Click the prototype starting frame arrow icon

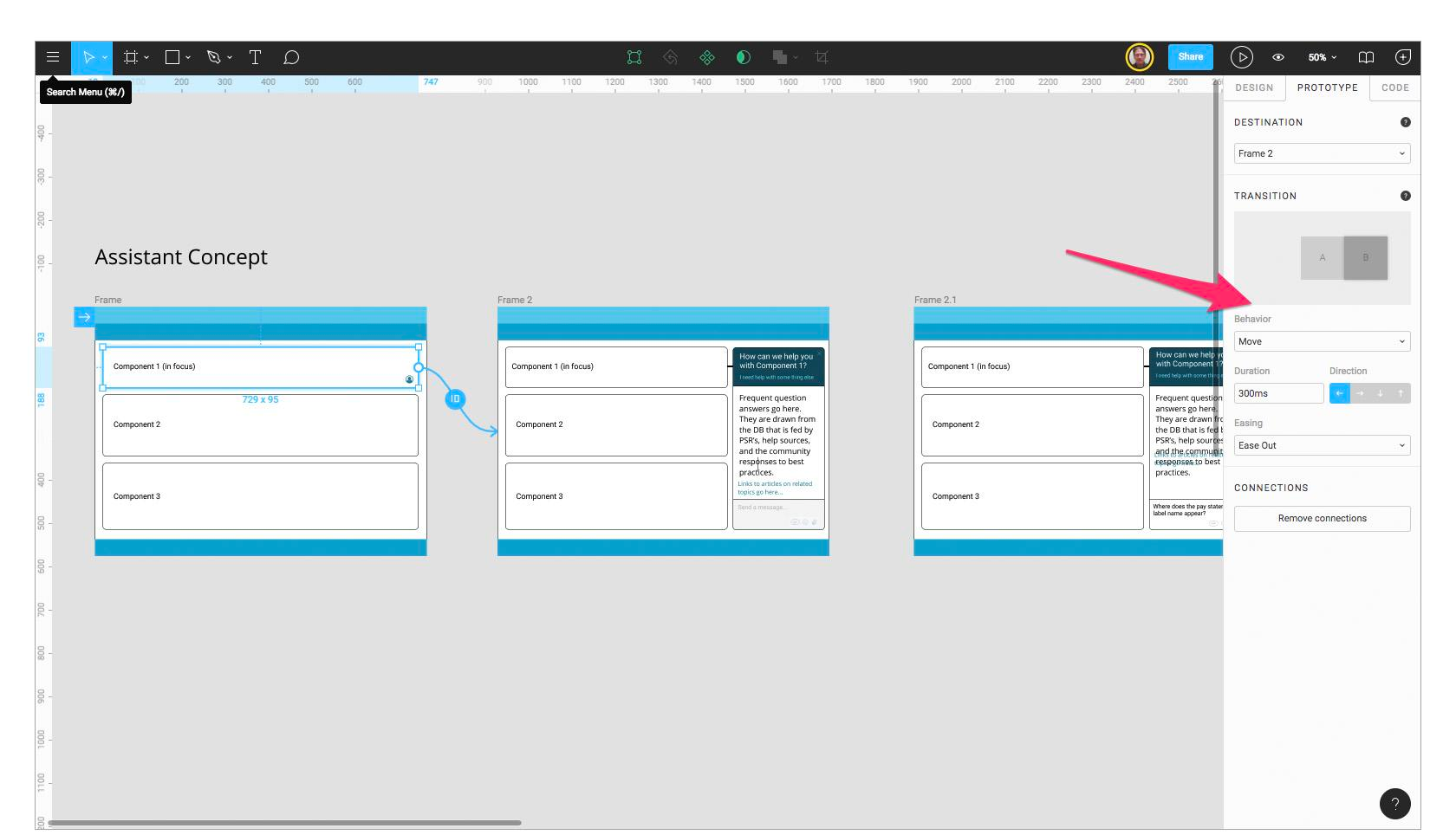(84, 317)
